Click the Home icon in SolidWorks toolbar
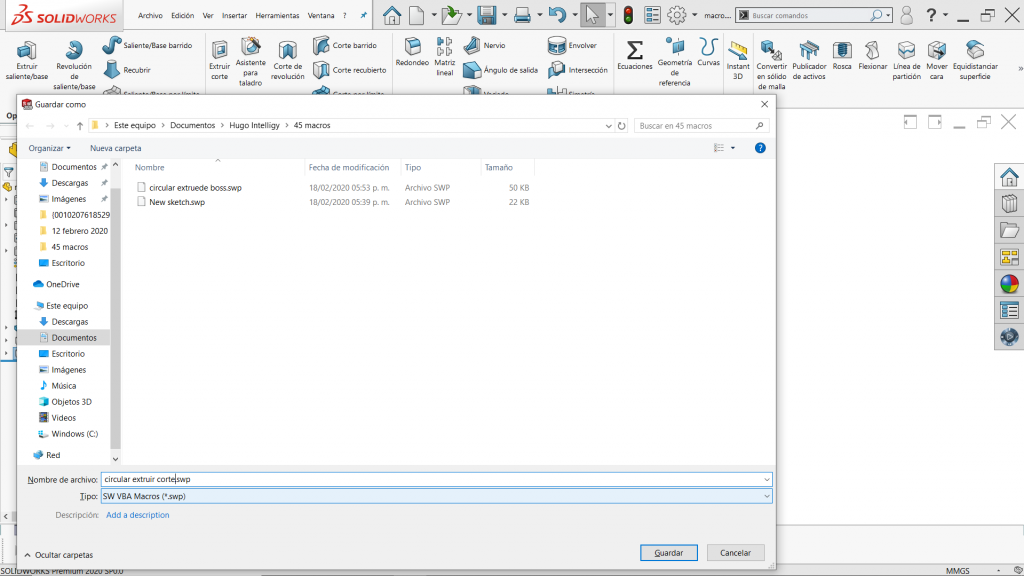Image resolution: width=1024 pixels, height=576 pixels. coord(392,14)
